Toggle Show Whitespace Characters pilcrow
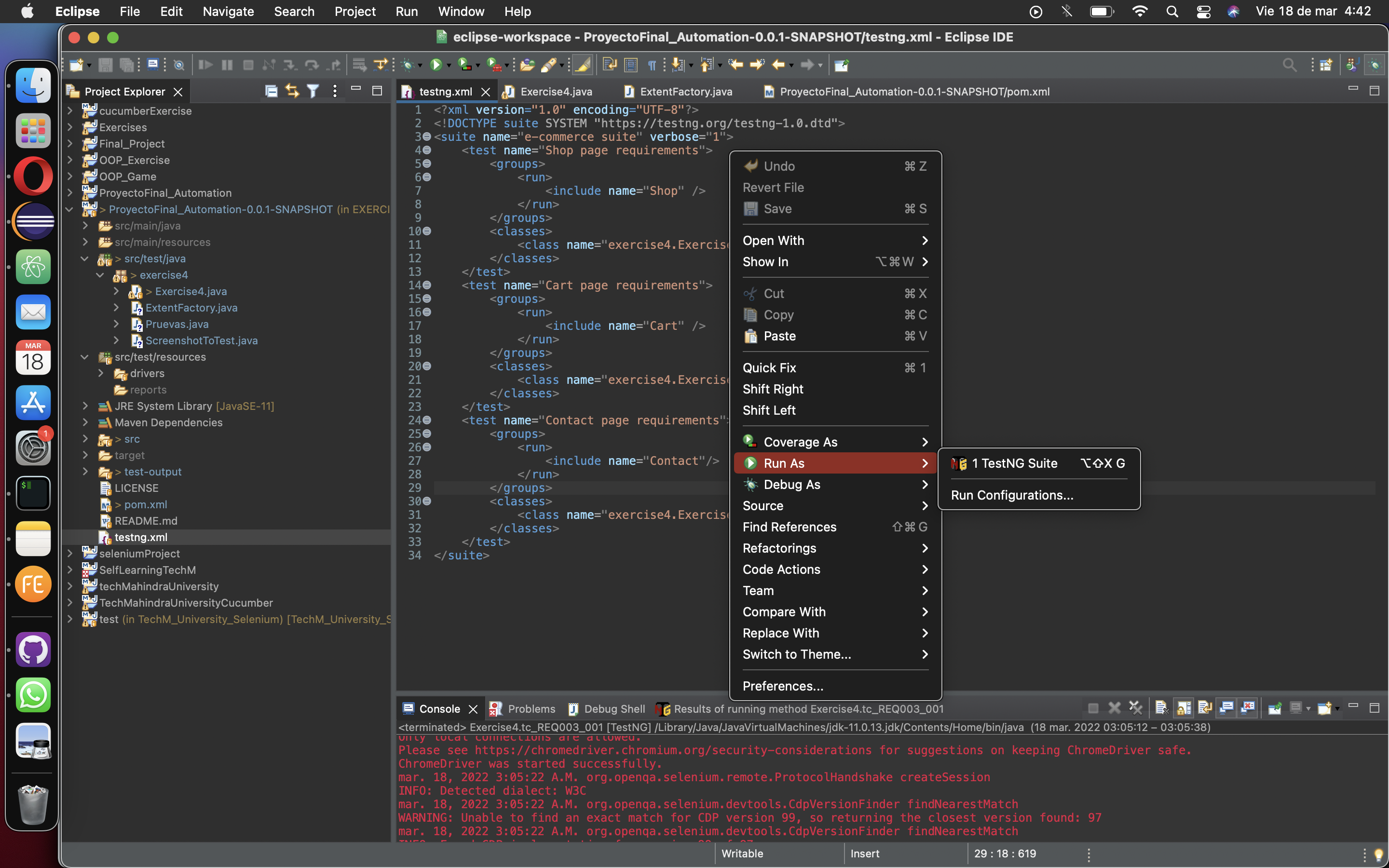This screenshot has width=1389, height=868. tap(652, 65)
